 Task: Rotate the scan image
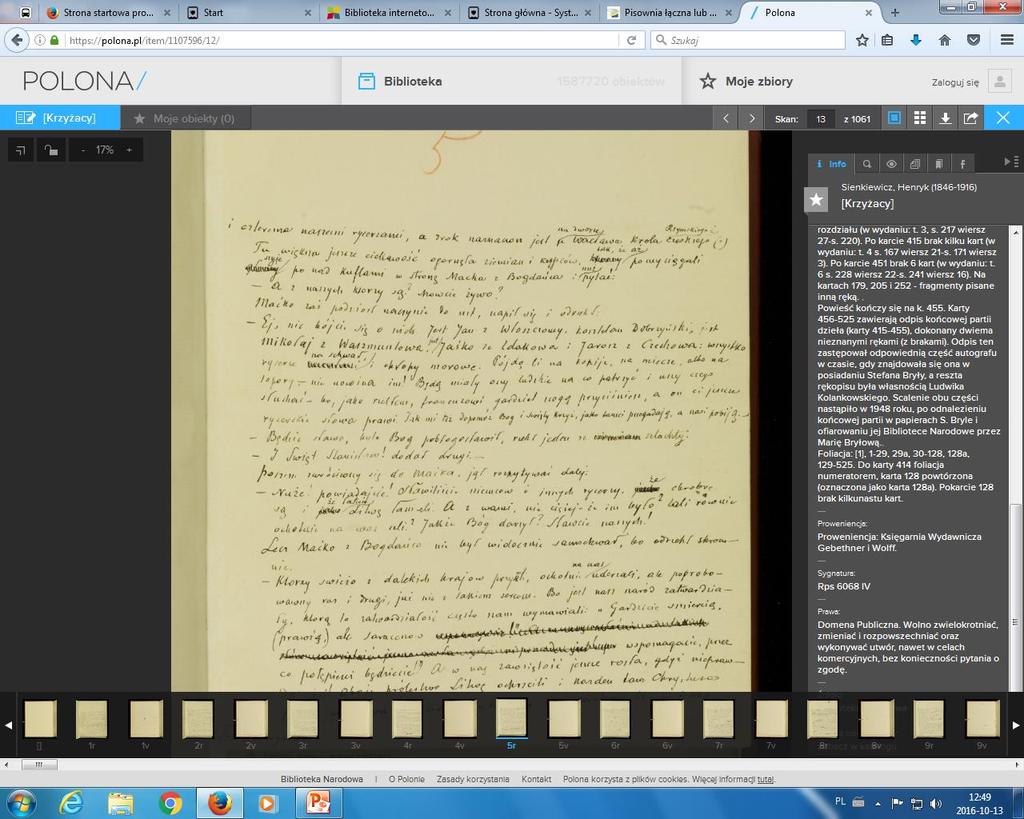click(21, 150)
